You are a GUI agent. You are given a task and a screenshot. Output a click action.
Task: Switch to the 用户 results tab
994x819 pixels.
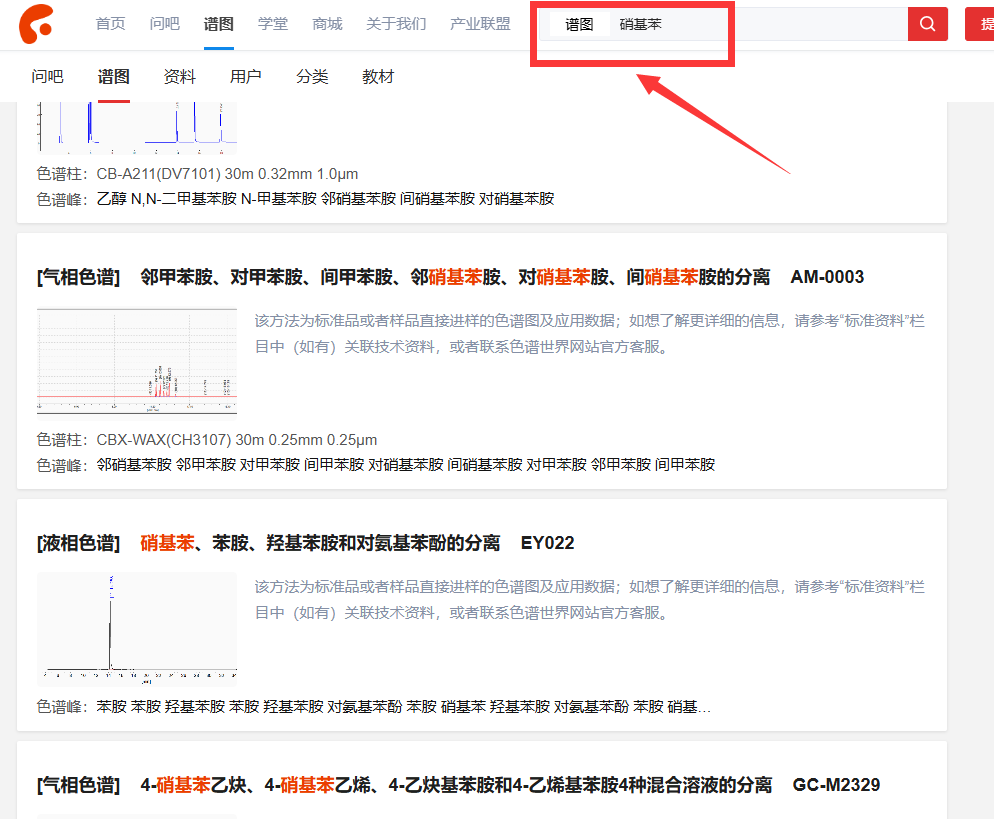(246, 77)
